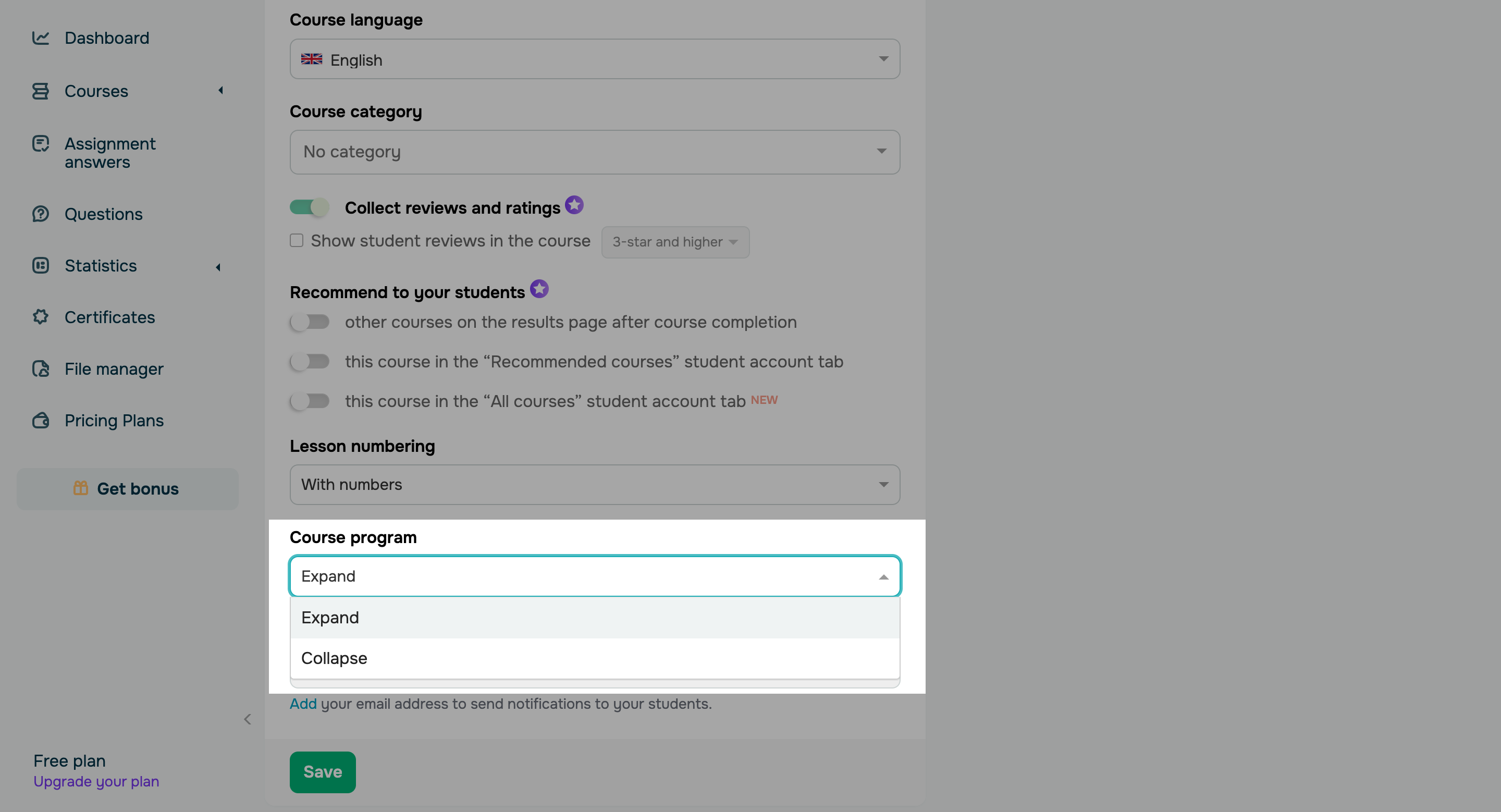Click the Questions bubble icon
This screenshot has width=1501, height=812.
pos(40,214)
